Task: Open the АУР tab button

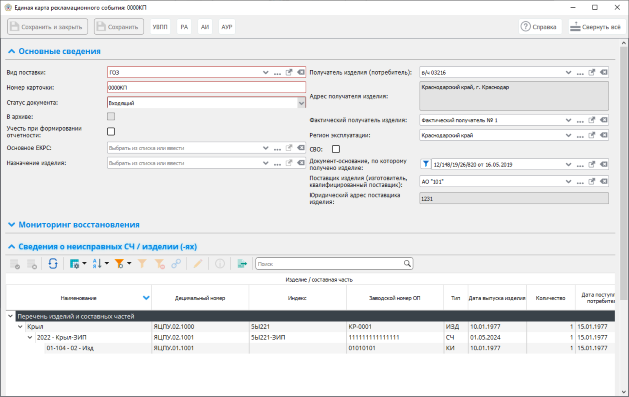Action: (227, 27)
